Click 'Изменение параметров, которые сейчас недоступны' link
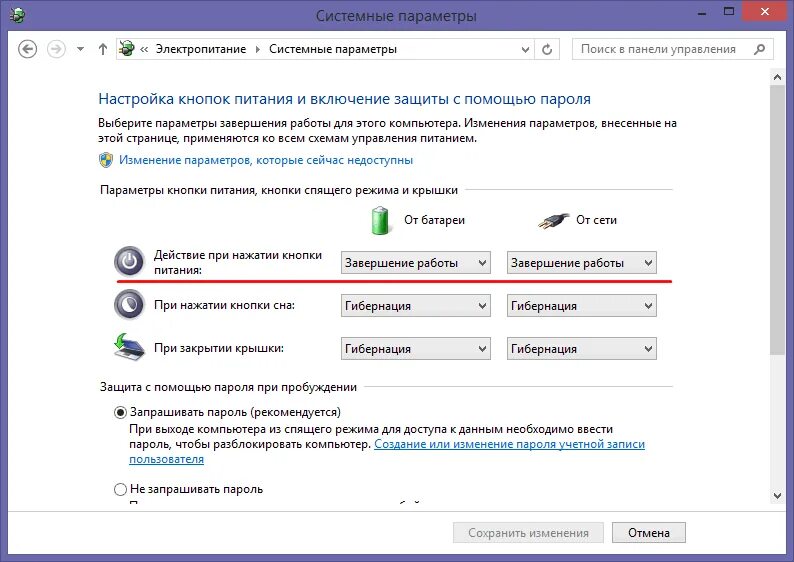The image size is (794, 562). pos(266,160)
